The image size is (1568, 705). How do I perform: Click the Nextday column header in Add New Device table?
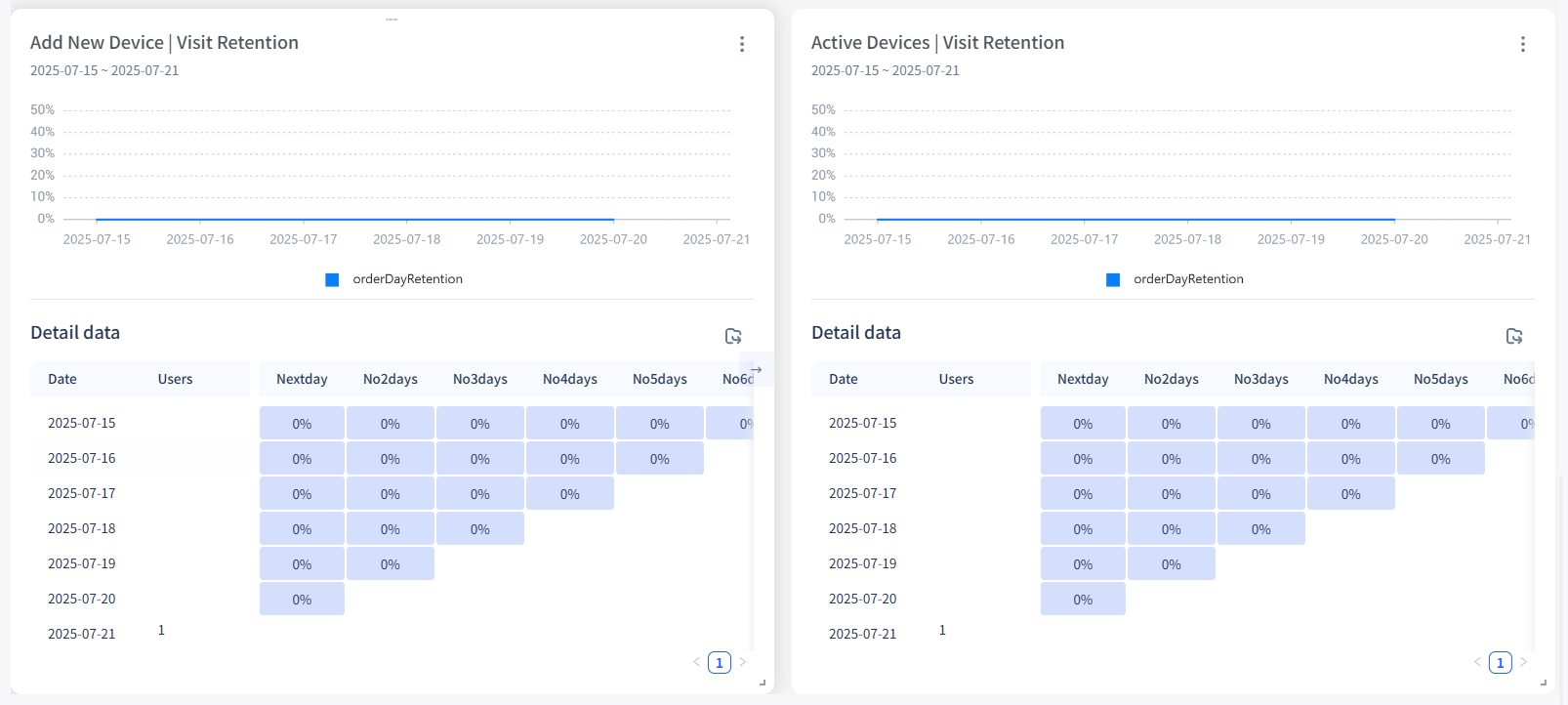point(302,379)
